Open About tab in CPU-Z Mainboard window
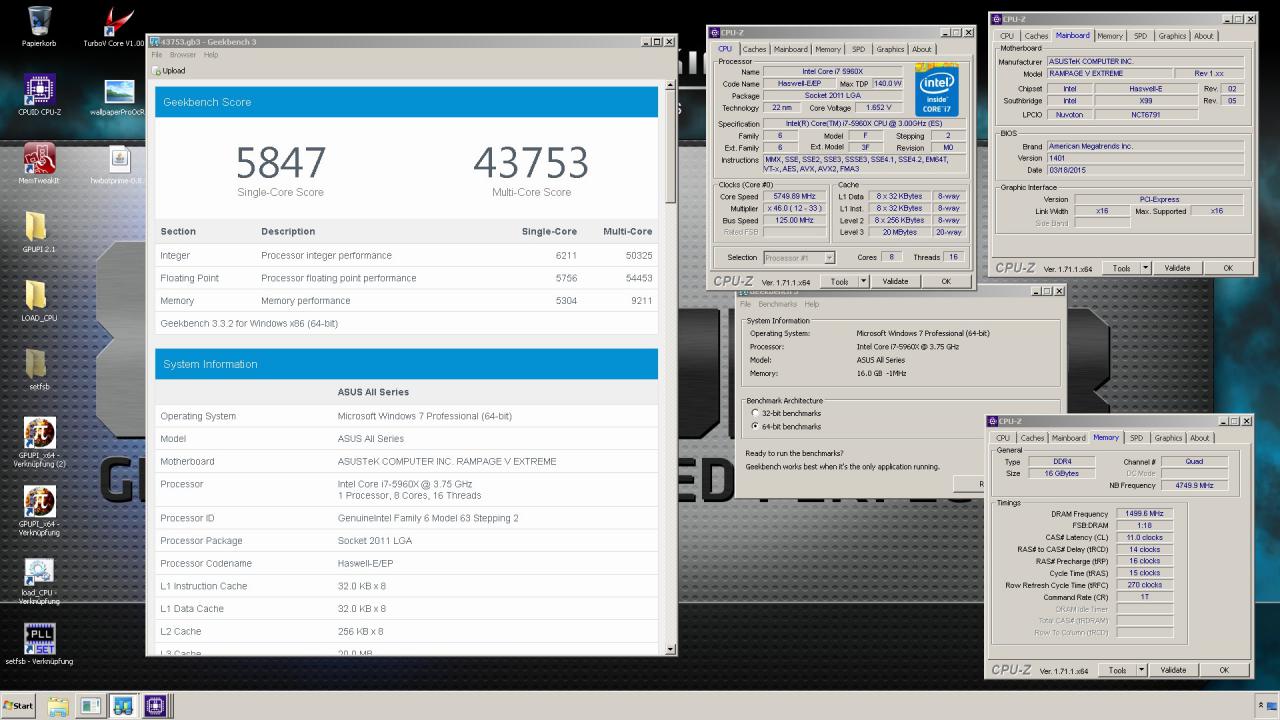This screenshot has height=720, width=1280. point(1204,36)
